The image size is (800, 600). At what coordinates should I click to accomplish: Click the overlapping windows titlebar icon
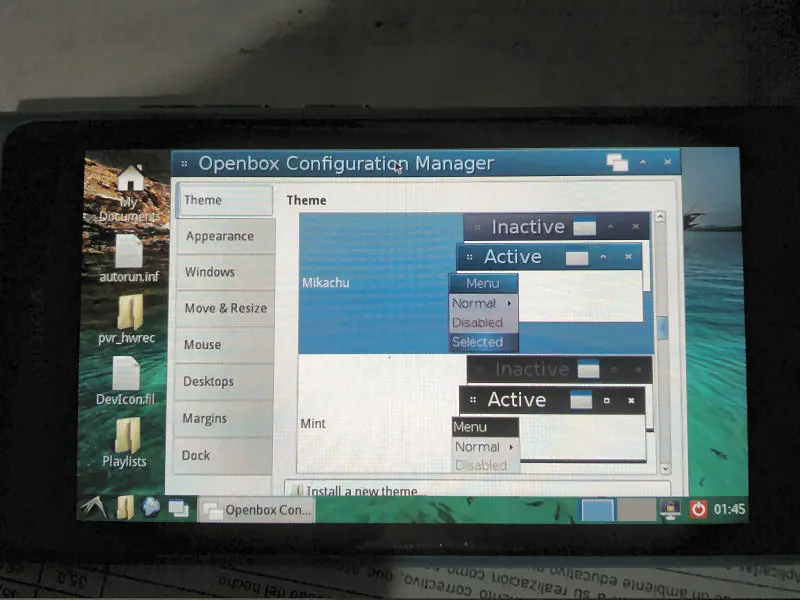(617, 162)
